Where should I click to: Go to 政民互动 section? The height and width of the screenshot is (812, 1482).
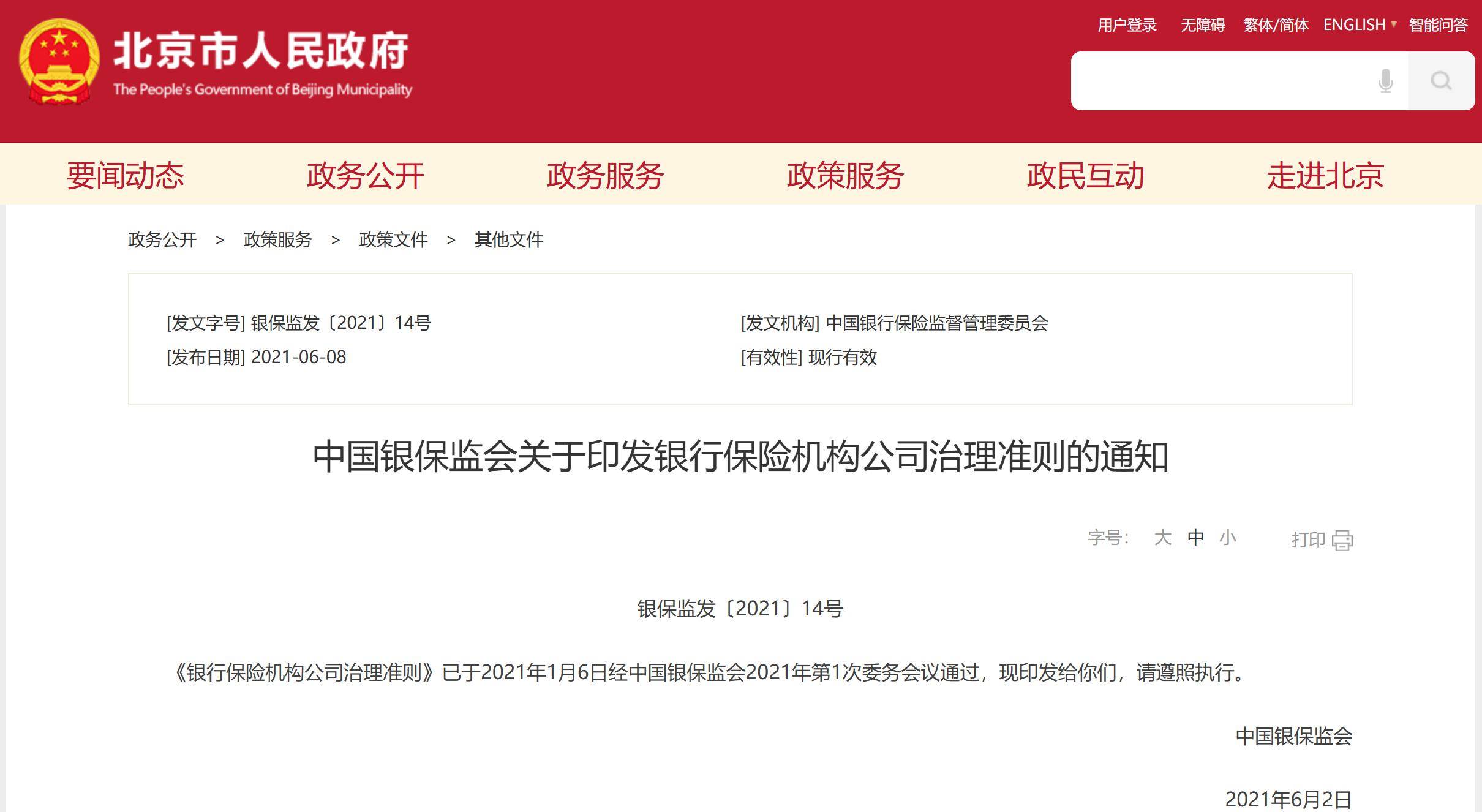1086,176
